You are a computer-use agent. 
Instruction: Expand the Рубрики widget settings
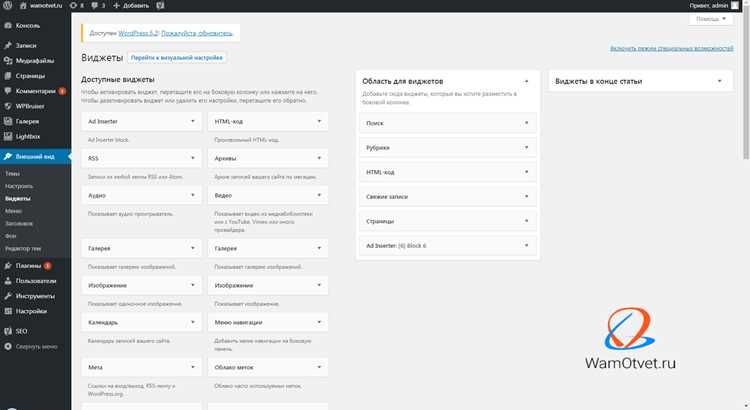448,147
